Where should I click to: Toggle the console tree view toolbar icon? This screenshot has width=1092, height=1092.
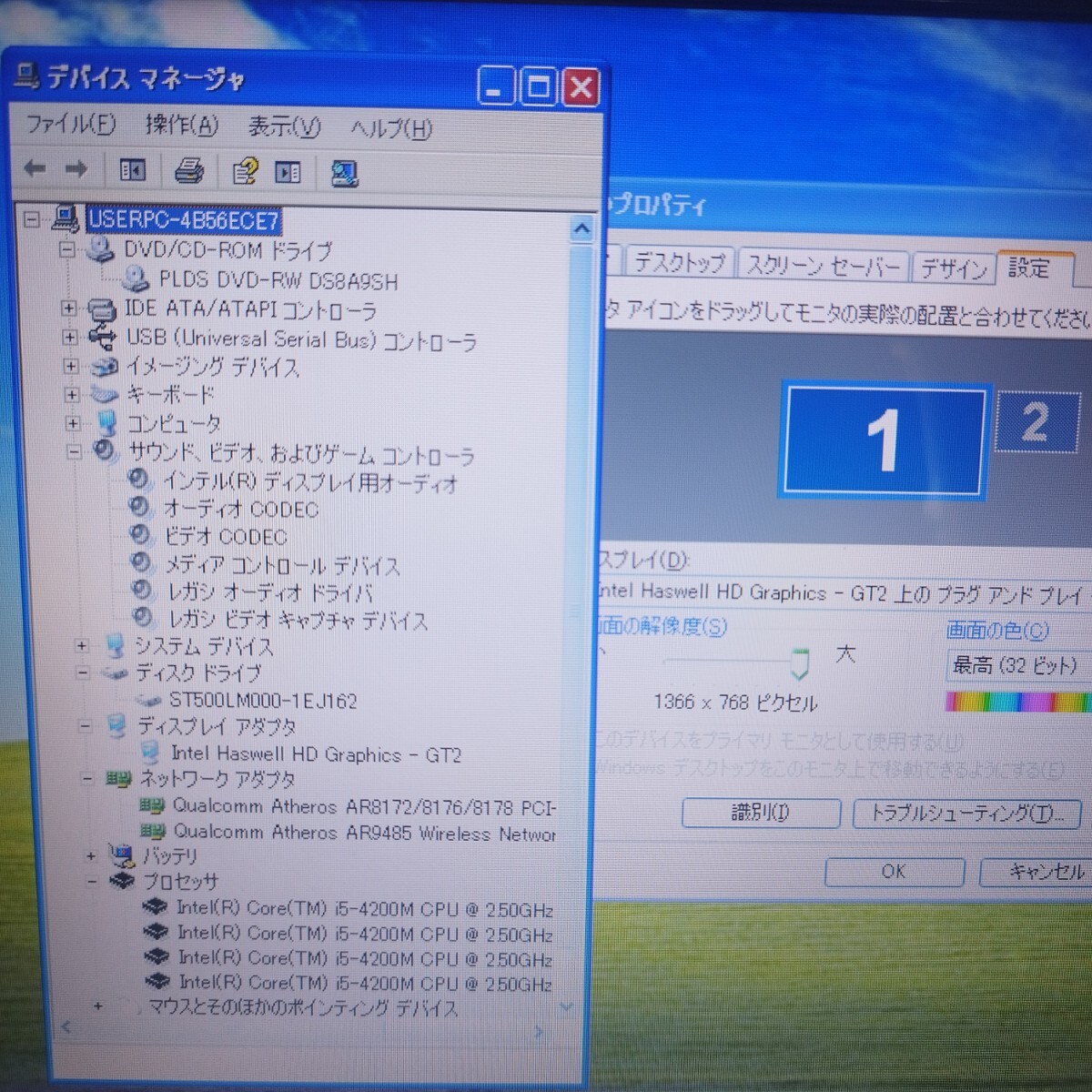click(x=133, y=170)
